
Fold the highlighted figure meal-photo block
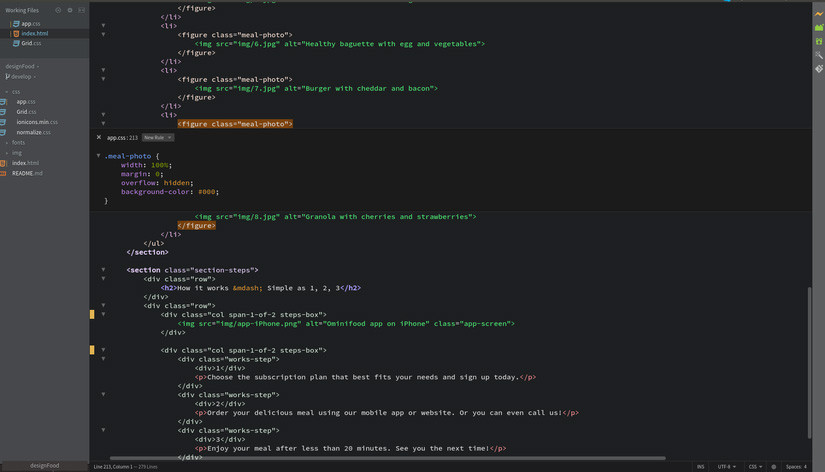click(103, 124)
